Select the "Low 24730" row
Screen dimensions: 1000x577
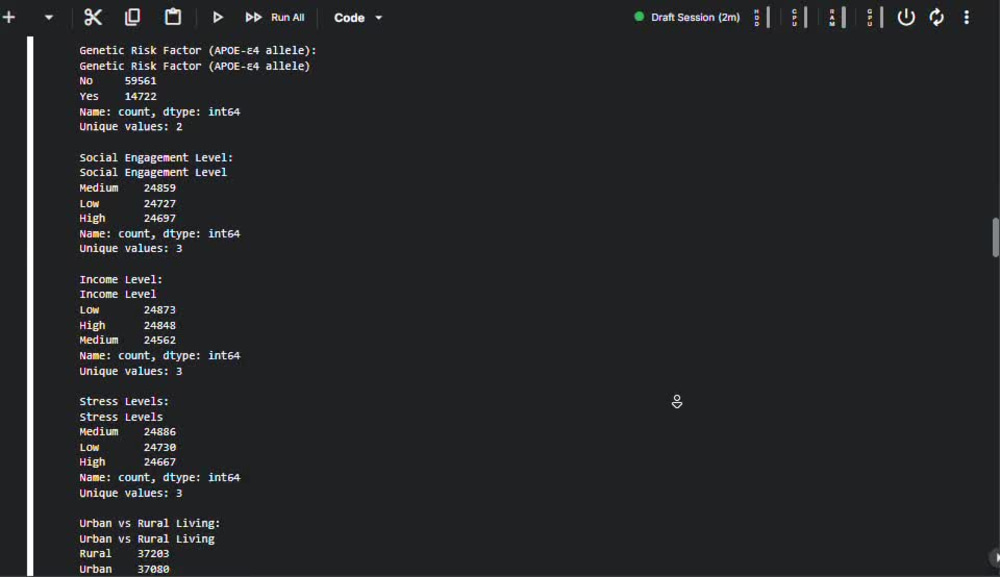tap(128, 447)
